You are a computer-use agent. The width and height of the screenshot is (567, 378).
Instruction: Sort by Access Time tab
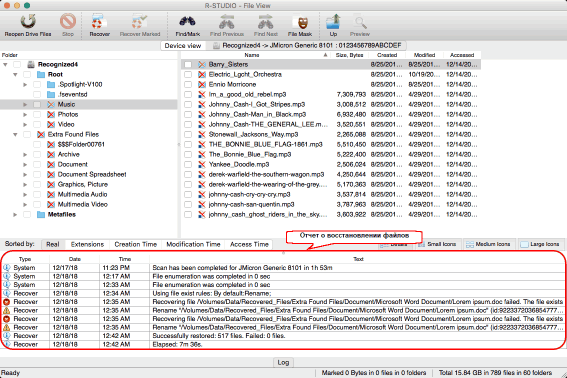coord(249,245)
